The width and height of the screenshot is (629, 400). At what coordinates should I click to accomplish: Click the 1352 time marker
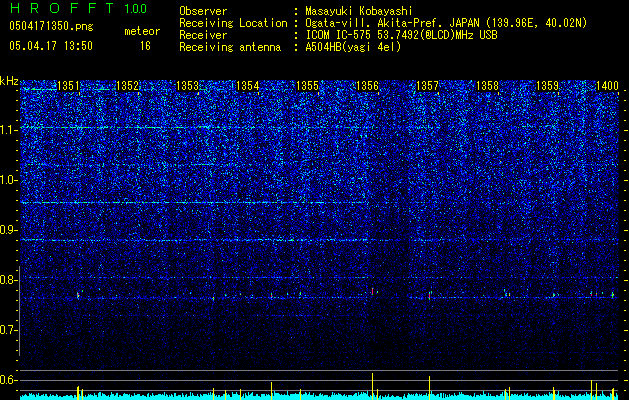[128, 86]
